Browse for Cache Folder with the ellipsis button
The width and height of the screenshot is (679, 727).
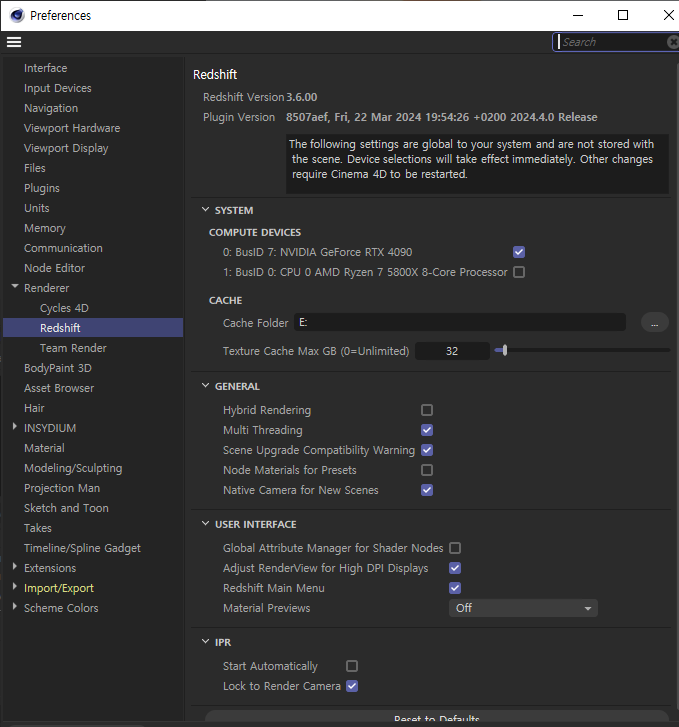coord(654,323)
